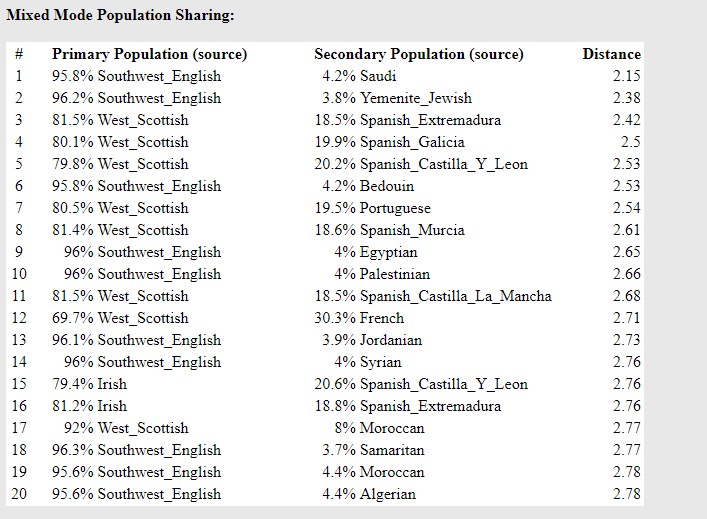Click the Distance column header
The height and width of the screenshot is (519, 707).
[611, 54]
